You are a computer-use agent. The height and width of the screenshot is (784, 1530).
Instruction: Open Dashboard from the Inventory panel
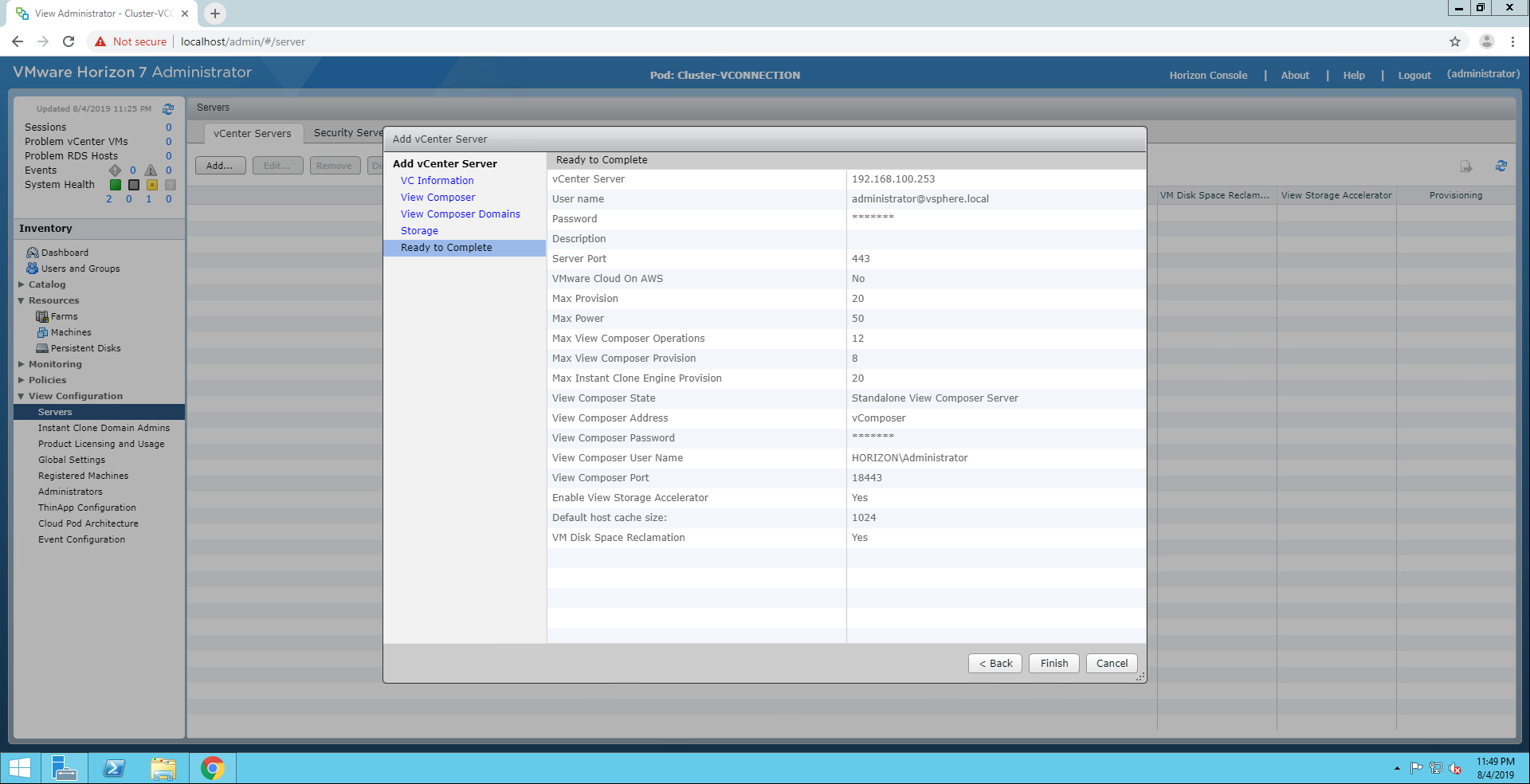[65, 253]
